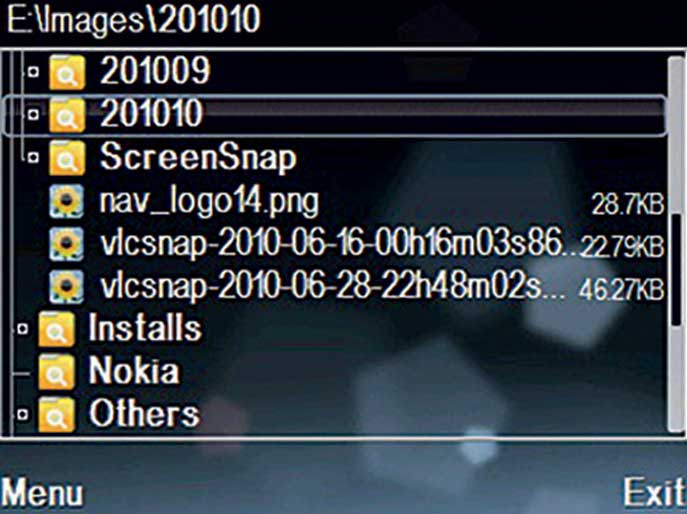The image size is (687, 514).
Task: Toggle the 201010 tree node box
Action: click(x=33, y=115)
